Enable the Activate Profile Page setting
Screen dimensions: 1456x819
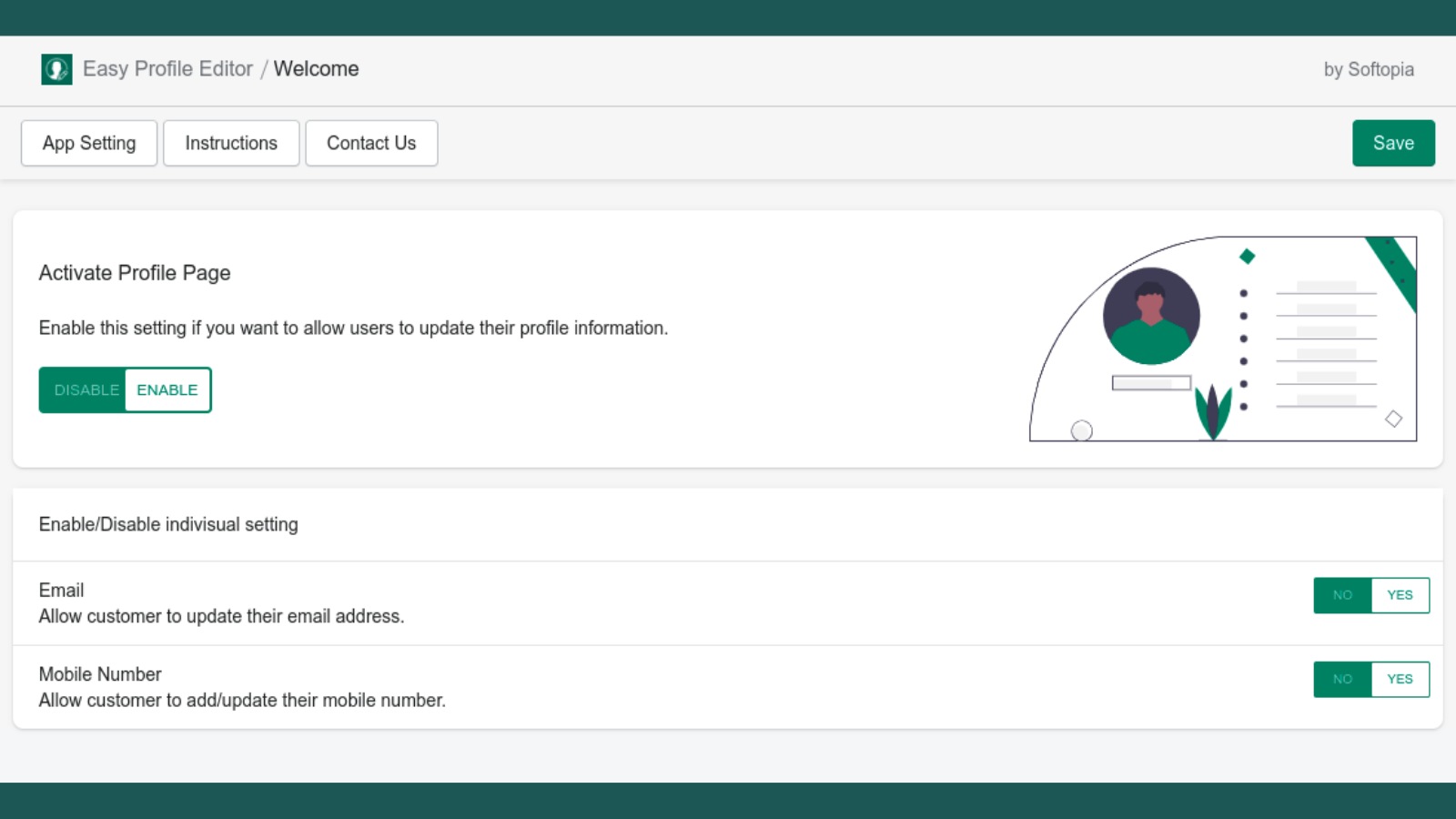coord(167,389)
